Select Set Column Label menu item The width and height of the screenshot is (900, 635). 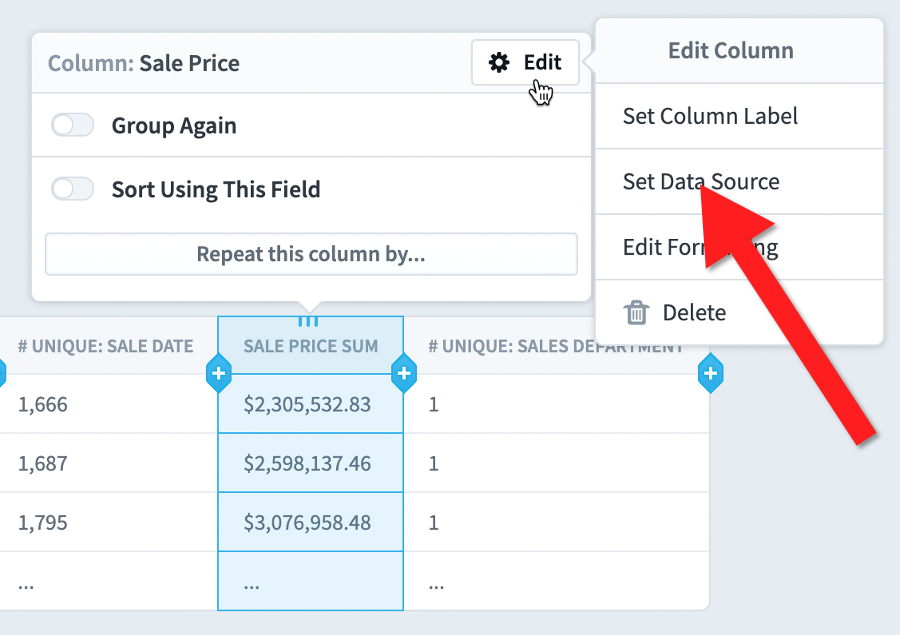(x=710, y=116)
